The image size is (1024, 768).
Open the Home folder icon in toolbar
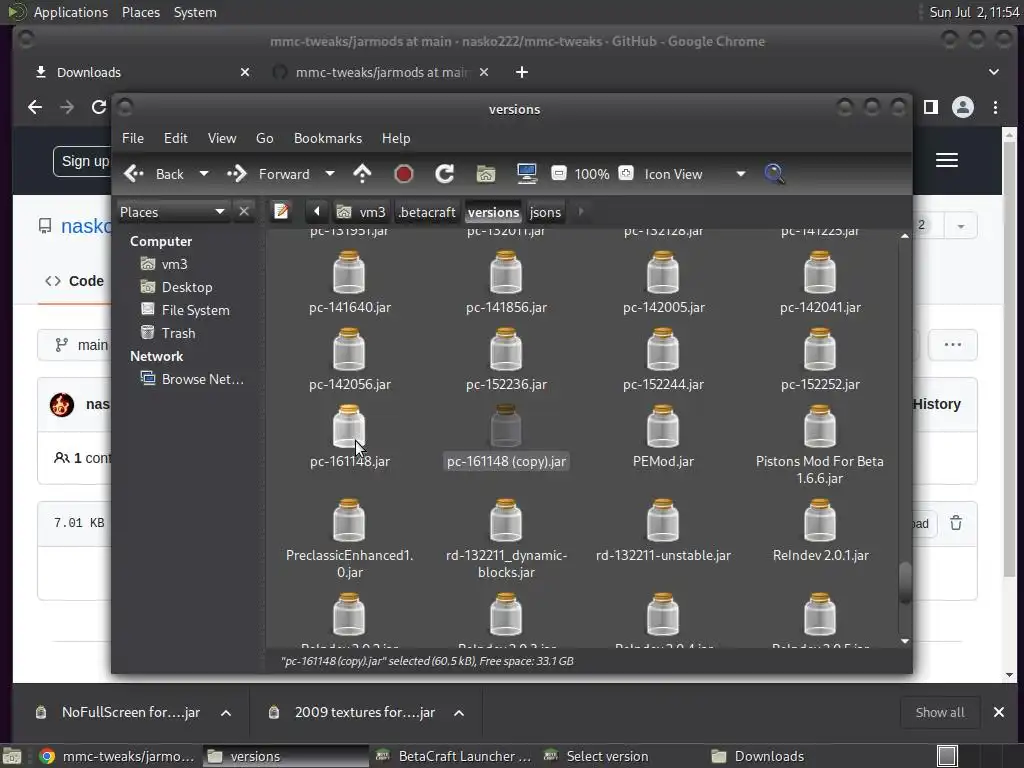click(x=486, y=174)
